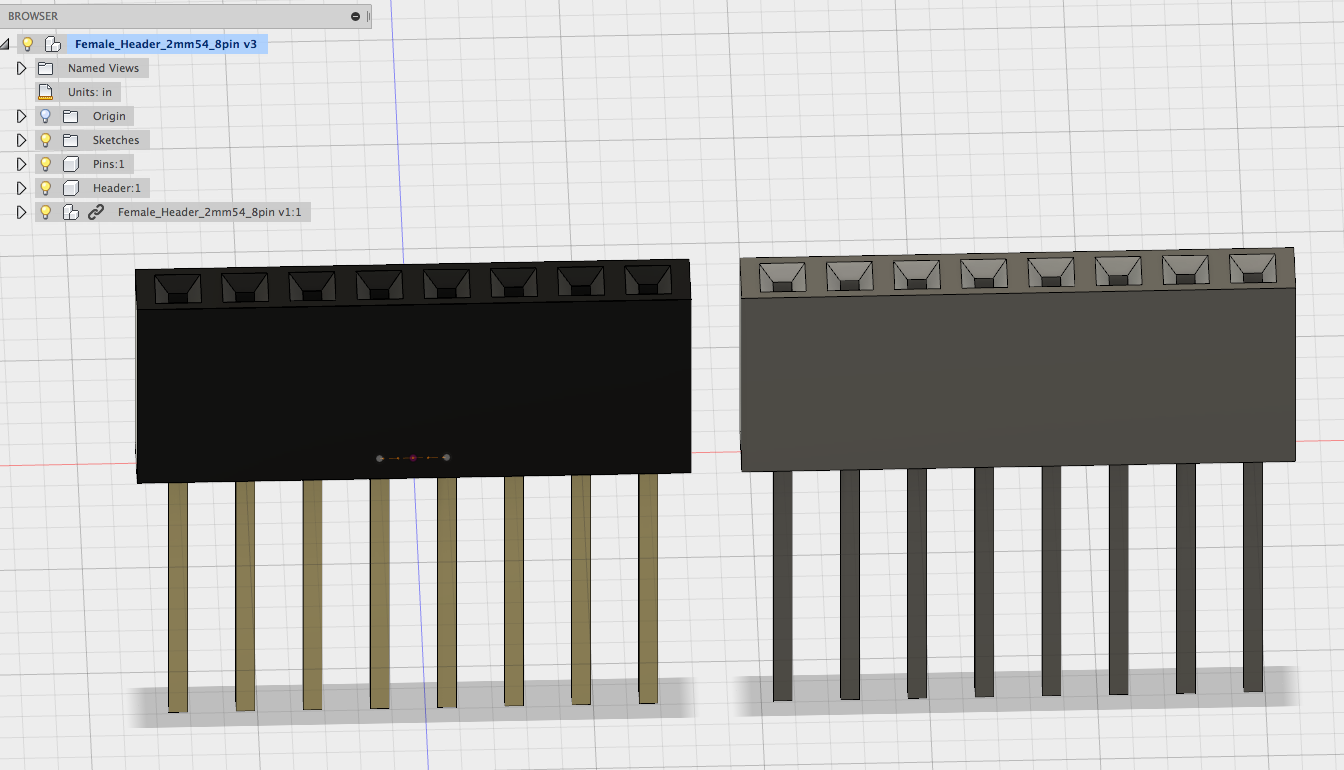The width and height of the screenshot is (1344, 770).
Task: Click the Sketches folder icon
Action: tap(70, 139)
